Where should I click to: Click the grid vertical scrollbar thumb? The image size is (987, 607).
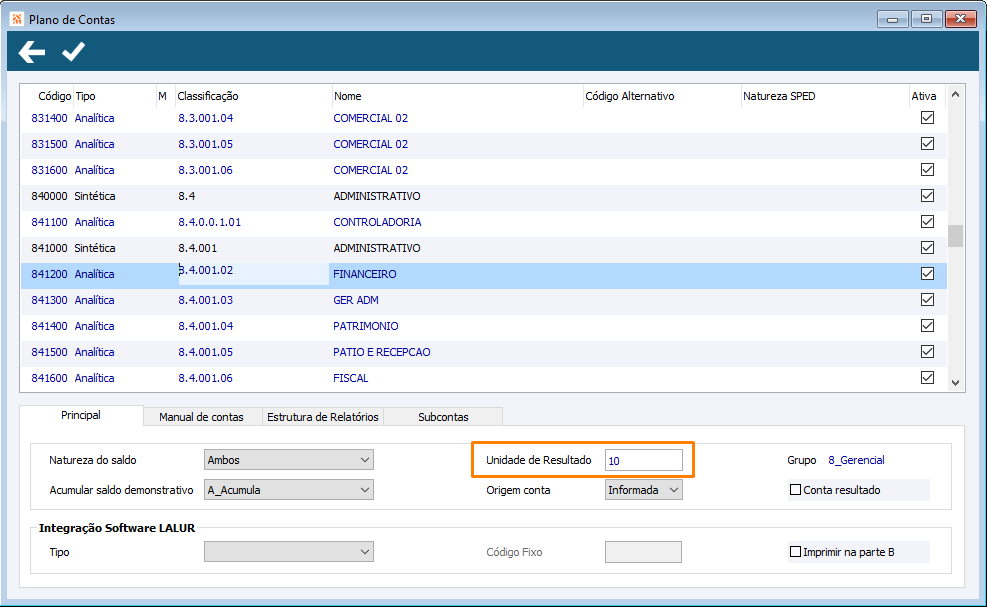coord(956,236)
